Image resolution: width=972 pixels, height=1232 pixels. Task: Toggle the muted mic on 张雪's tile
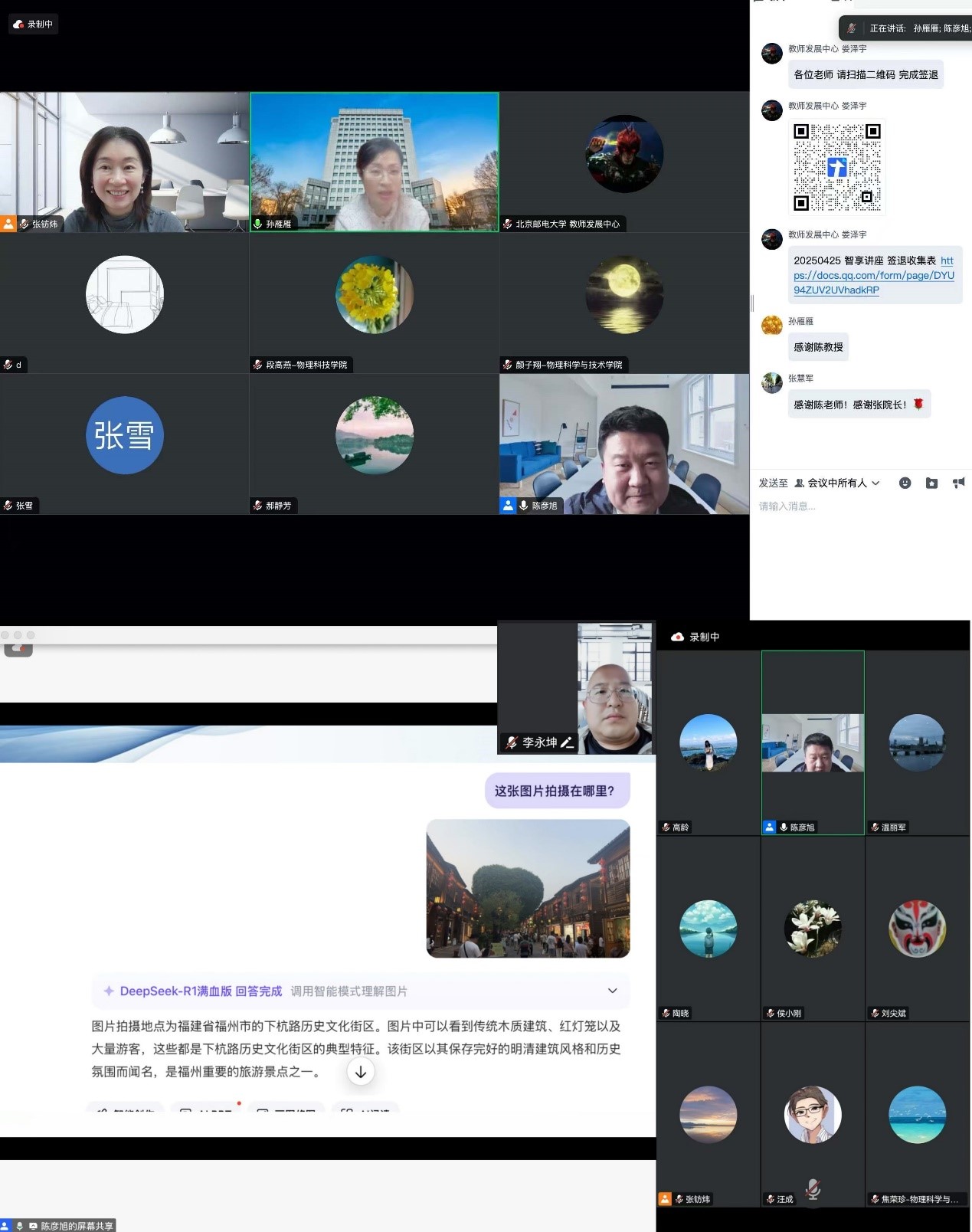pos(8,506)
